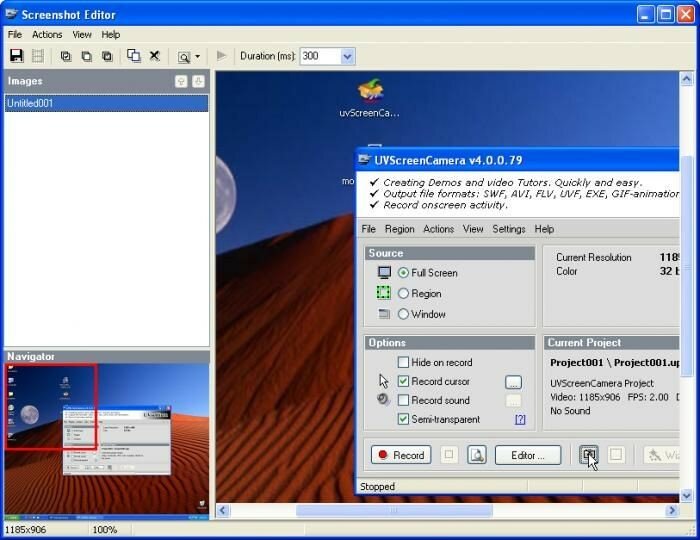The width and height of the screenshot is (700, 540).
Task: Open Settings menu in UVScreenCamera window
Action: click(x=508, y=229)
